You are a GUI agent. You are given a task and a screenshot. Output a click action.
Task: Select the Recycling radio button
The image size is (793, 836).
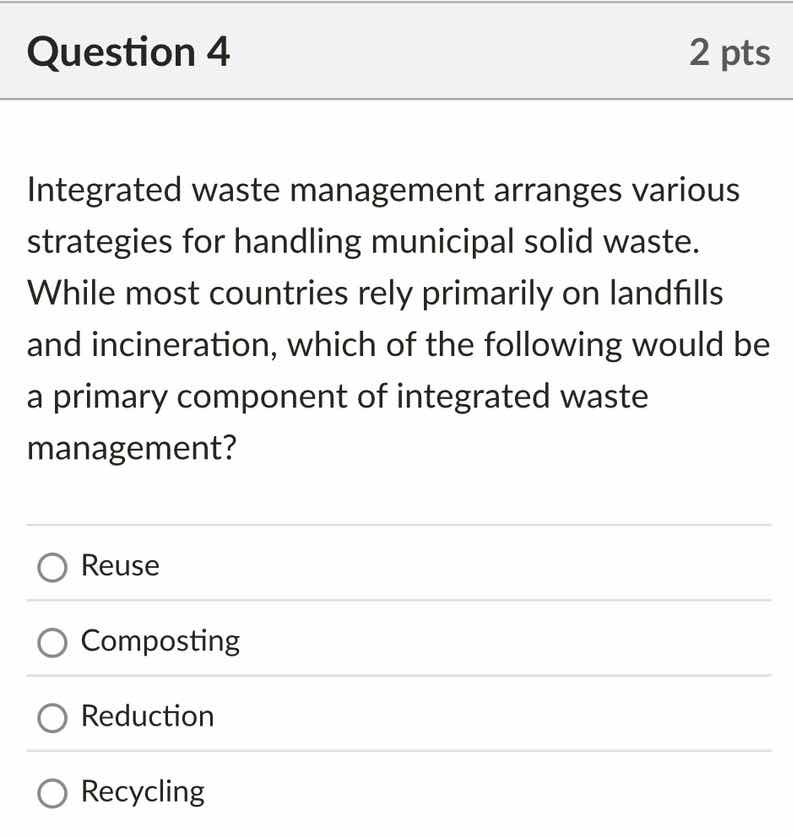[53, 791]
